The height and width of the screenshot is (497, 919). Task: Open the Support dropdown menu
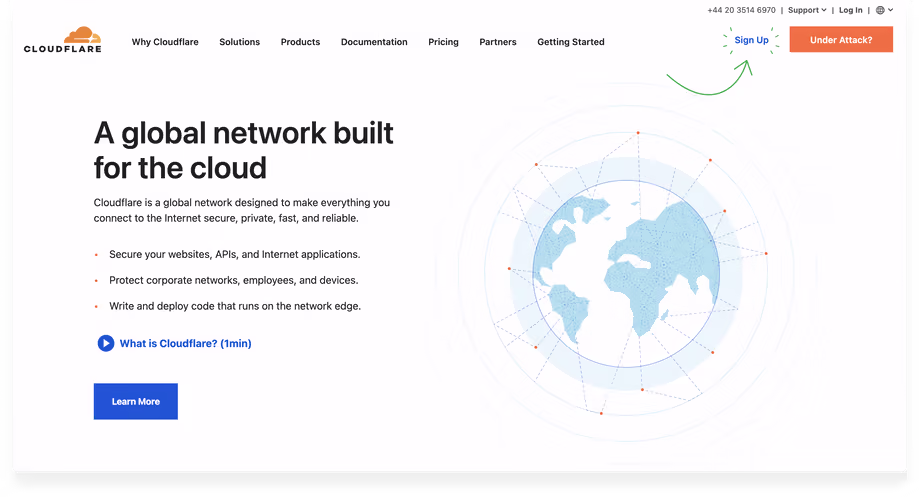(x=806, y=10)
